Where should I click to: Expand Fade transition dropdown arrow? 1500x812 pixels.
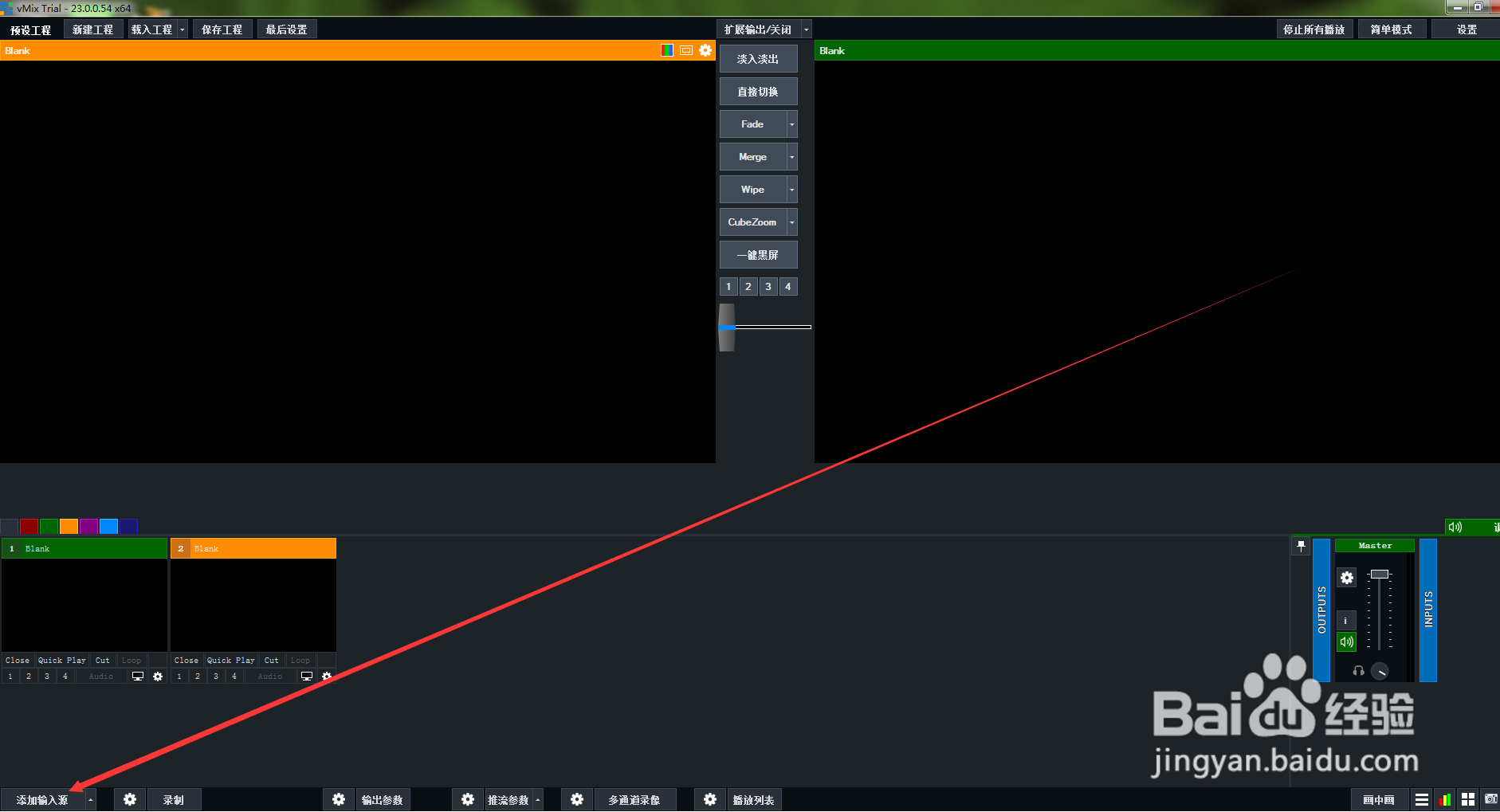pyautogui.click(x=791, y=124)
